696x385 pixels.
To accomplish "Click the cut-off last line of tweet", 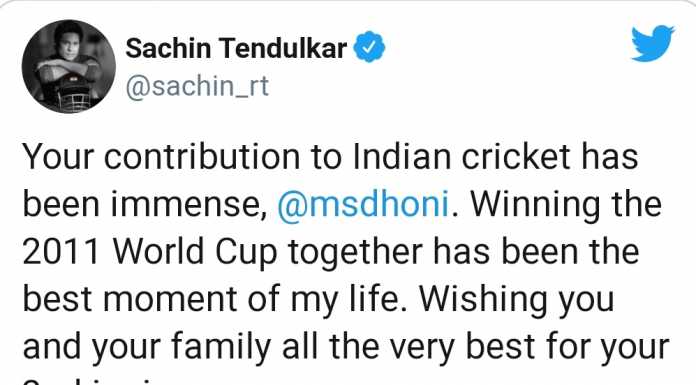I will point(89,381).
